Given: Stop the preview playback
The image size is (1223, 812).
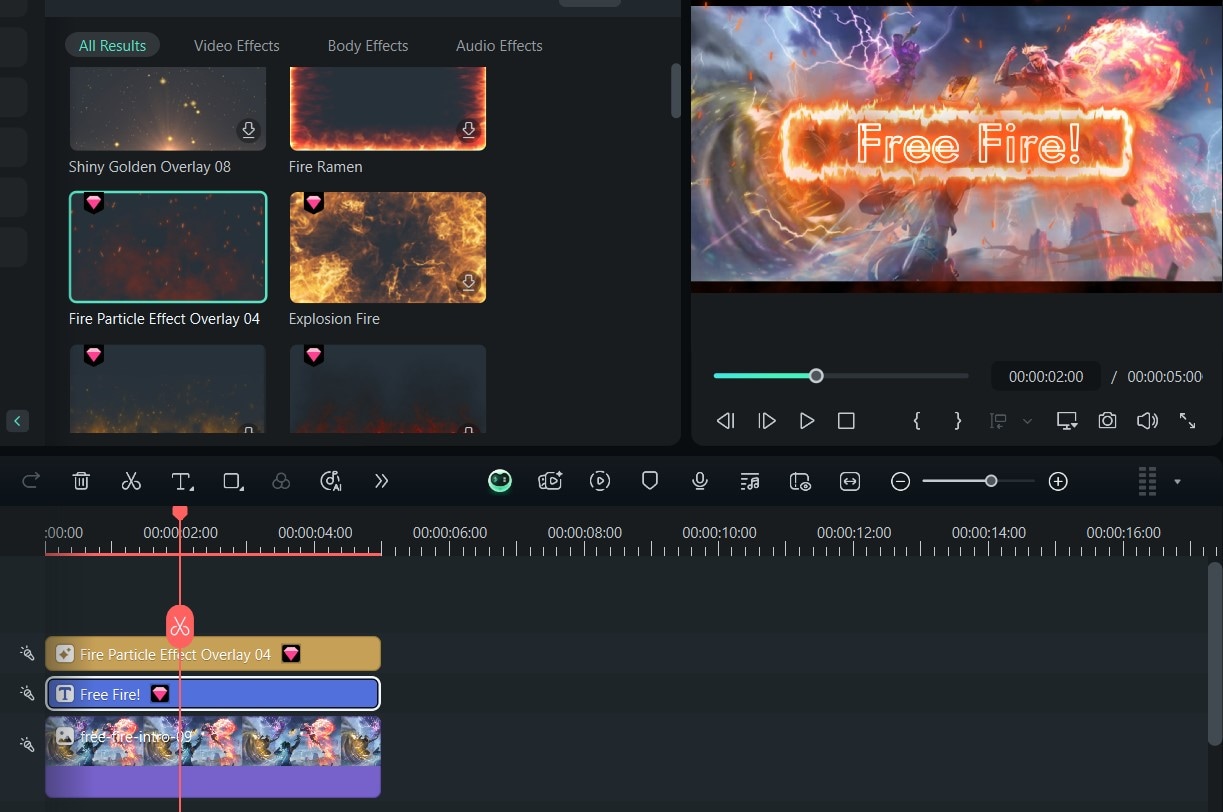Looking at the screenshot, I should point(846,421).
